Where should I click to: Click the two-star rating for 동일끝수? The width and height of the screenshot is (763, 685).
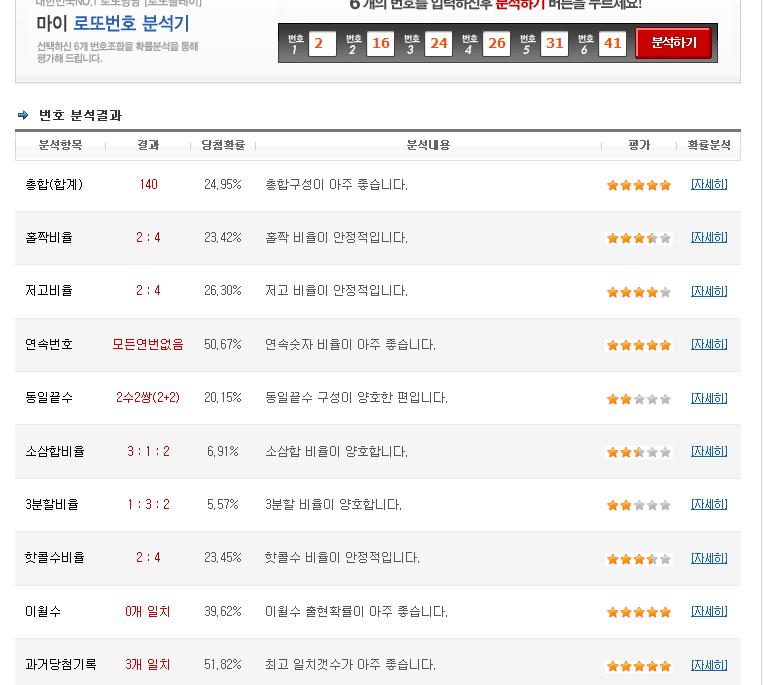click(638, 399)
